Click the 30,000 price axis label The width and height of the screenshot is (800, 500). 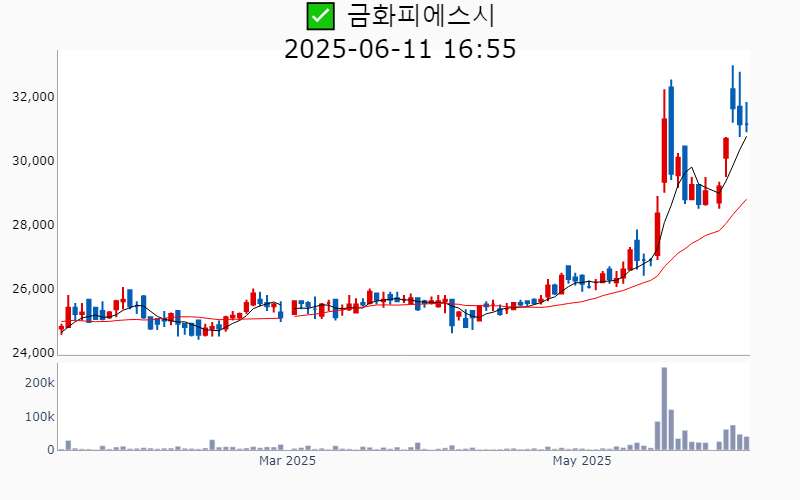[33, 161]
